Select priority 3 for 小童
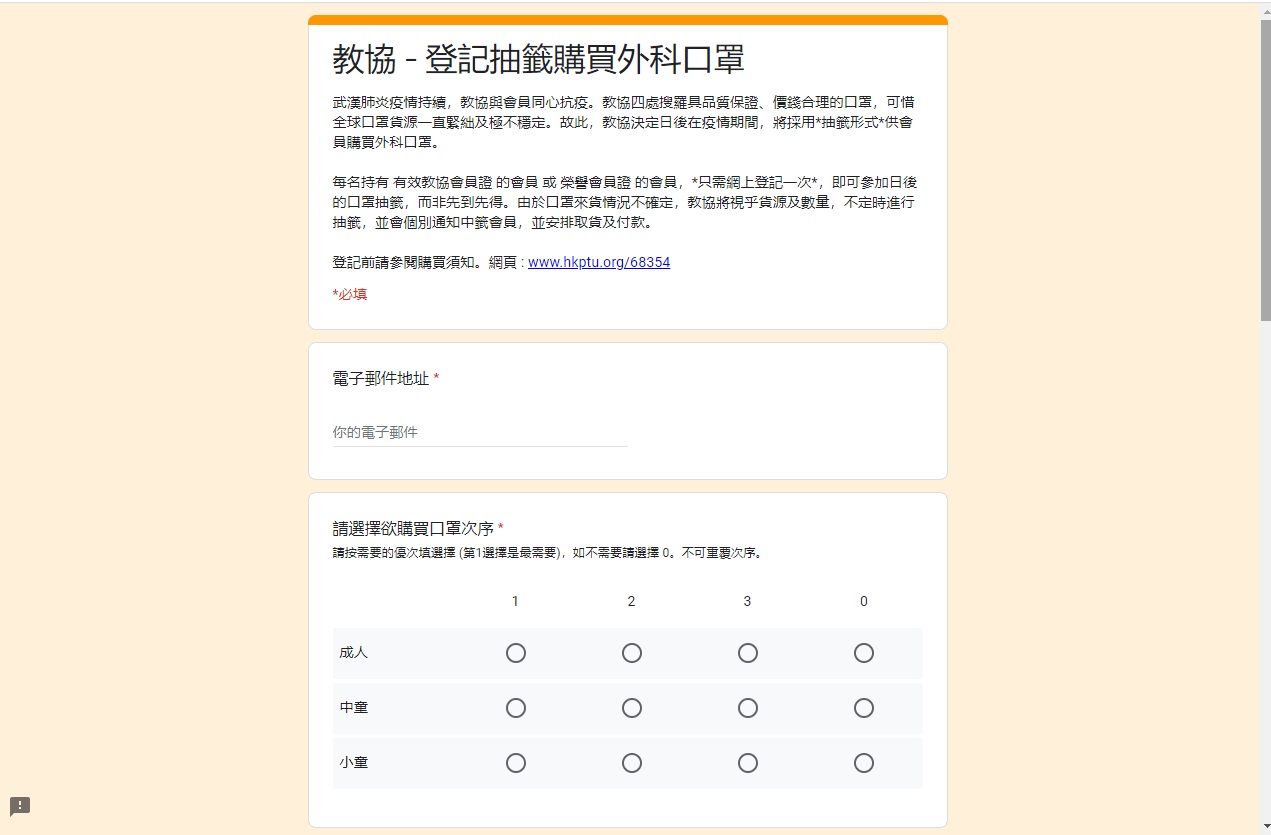Image resolution: width=1271 pixels, height=835 pixels. pyautogui.click(x=747, y=763)
